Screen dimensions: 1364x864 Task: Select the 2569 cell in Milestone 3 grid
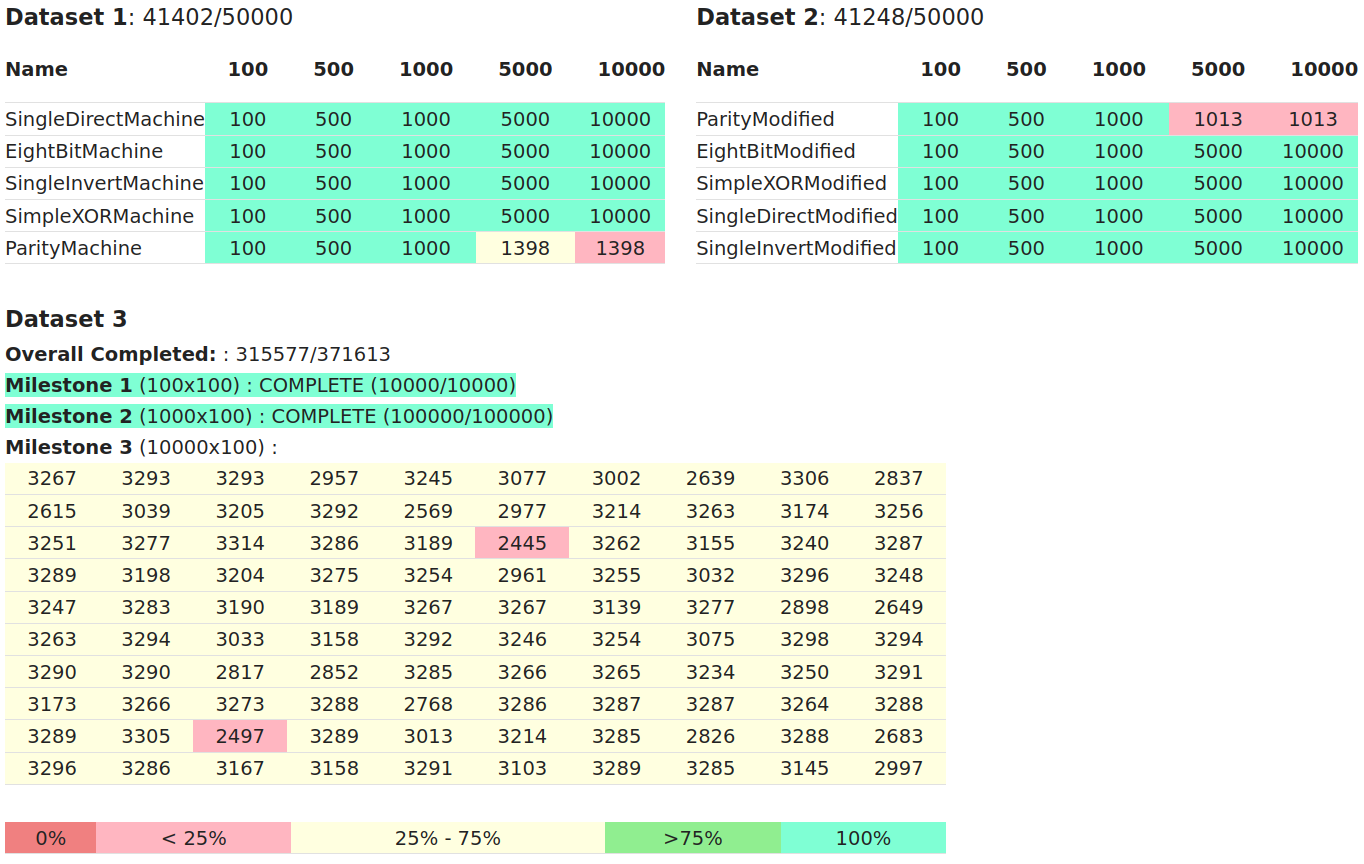click(428, 511)
